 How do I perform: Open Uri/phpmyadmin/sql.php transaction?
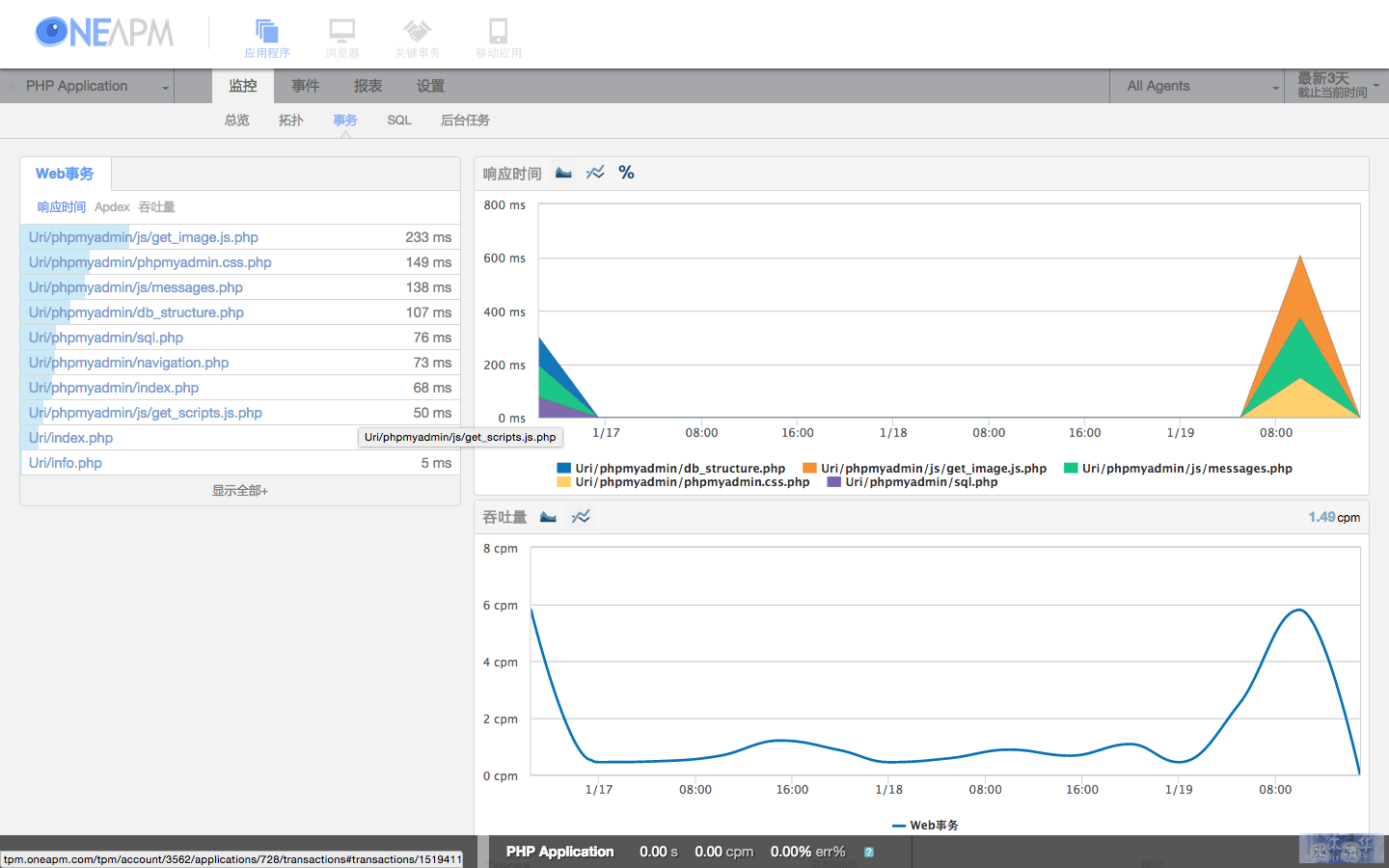coord(106,338)
